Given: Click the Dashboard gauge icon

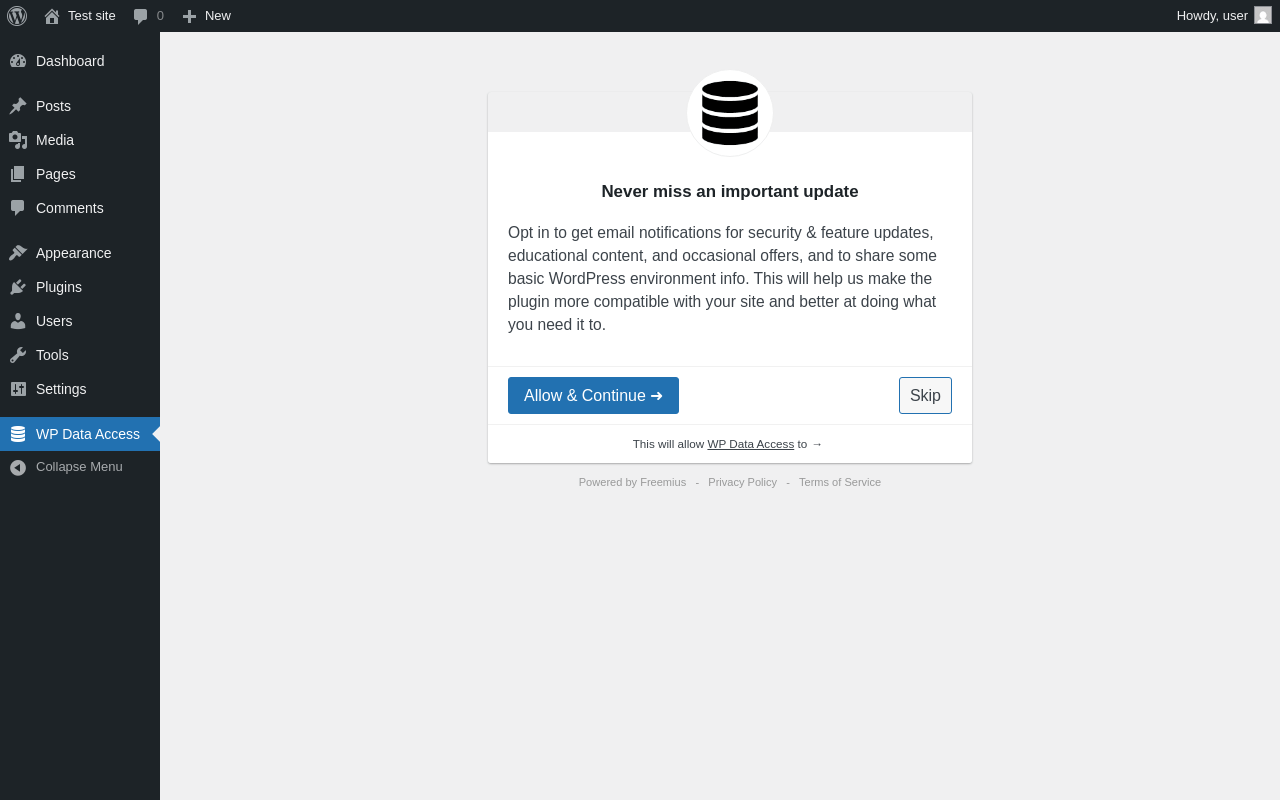Looking at the screenshot, I should click(x=18, y=61).
